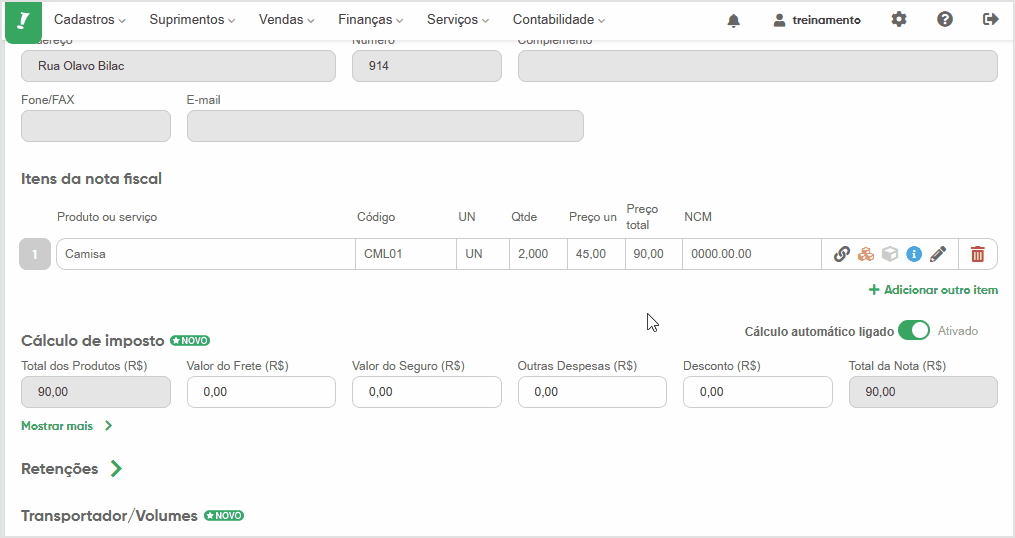Edit the Camisa item with pencil icon
Image resolution: width=1015 pixels, height=538 pixels.
pos(938,254)
